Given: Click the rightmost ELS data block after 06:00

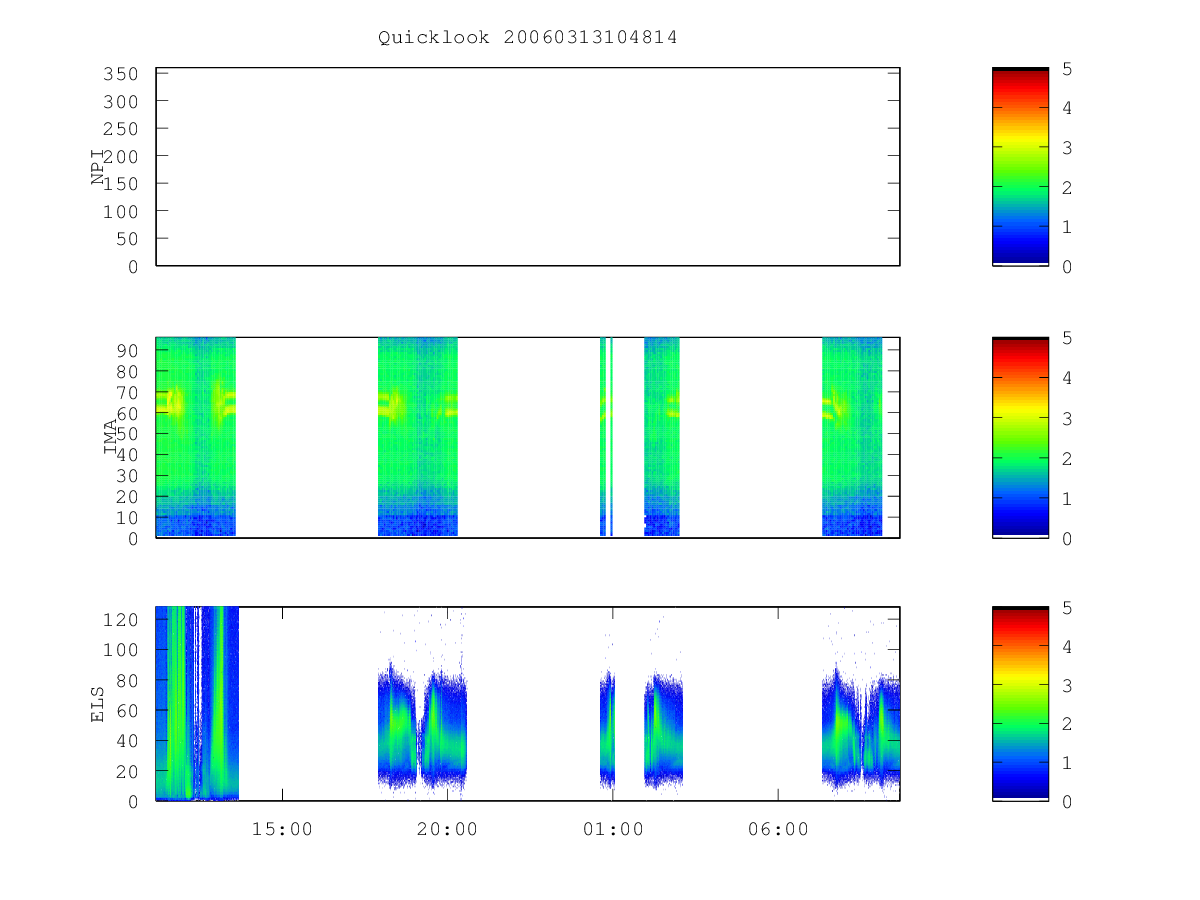Looking at the screenshot, I should click(861, 732).
